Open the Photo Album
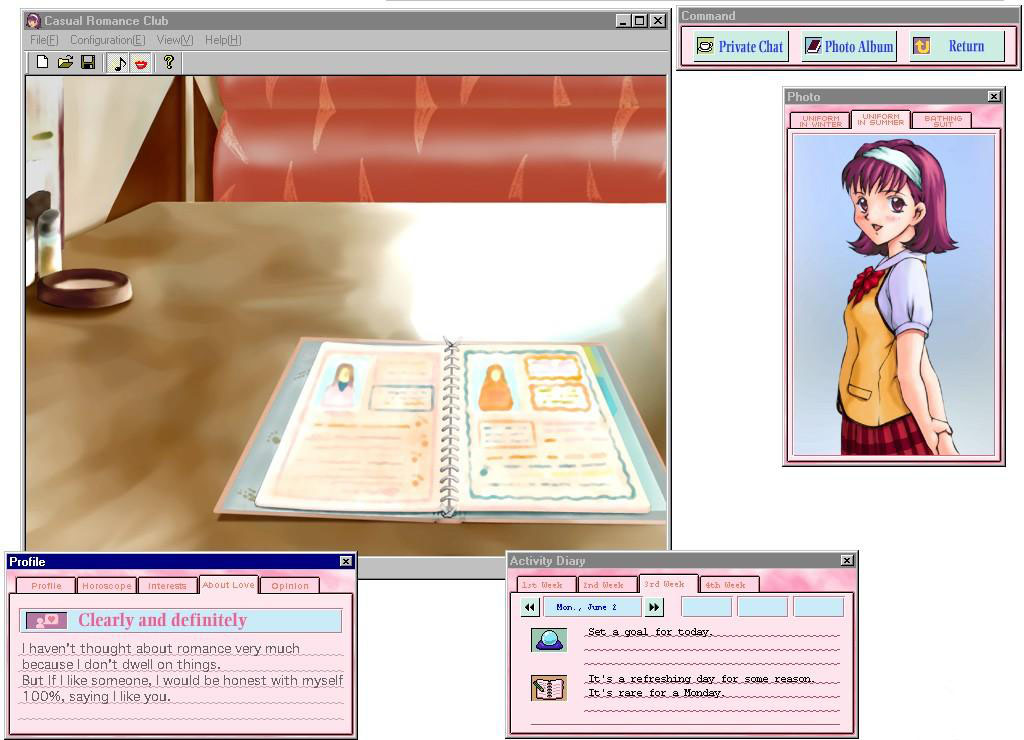 pyautogui.click(x=849, y=46)
